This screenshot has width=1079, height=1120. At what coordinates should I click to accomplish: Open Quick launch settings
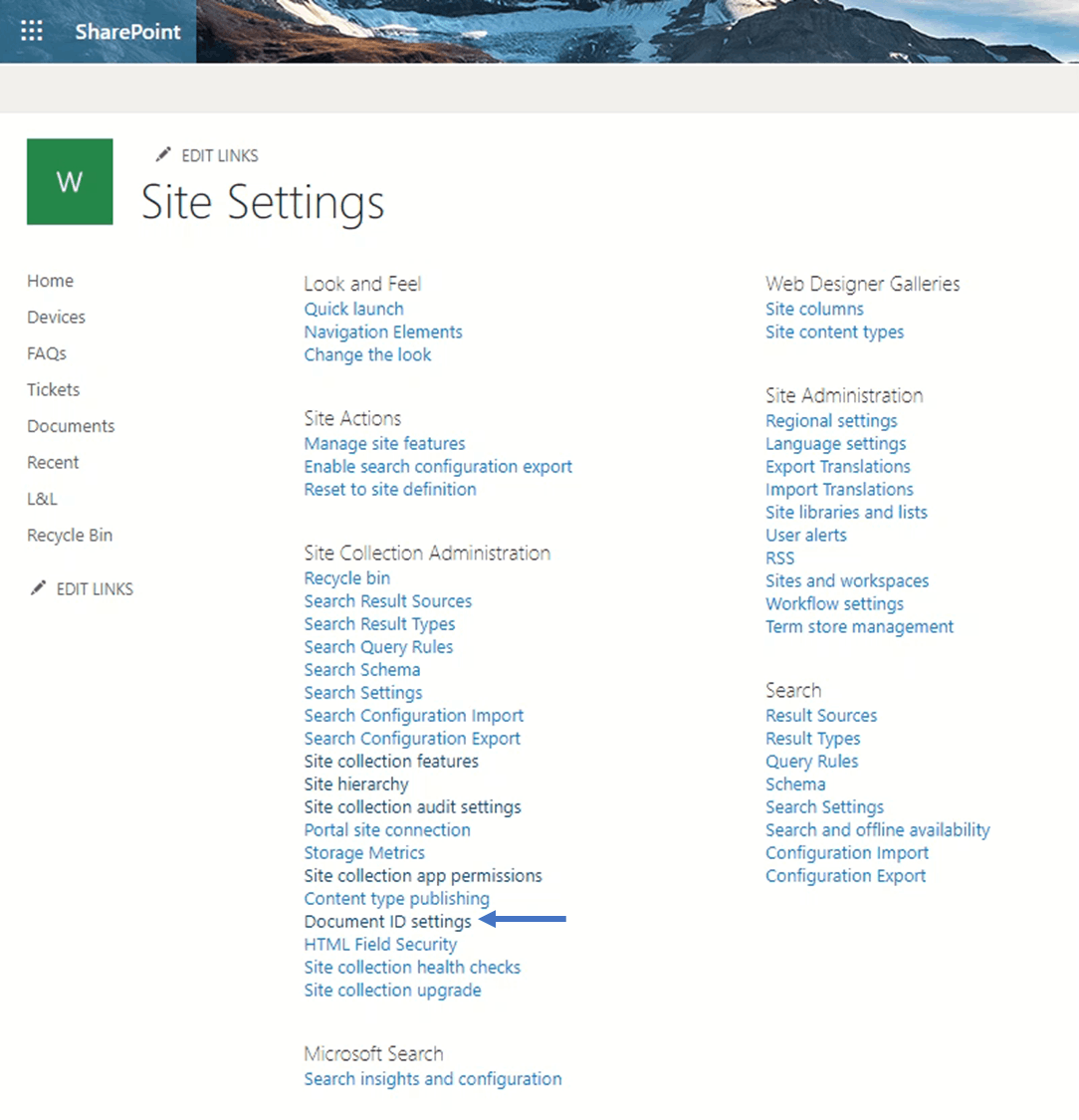pyautogui.click(x=353, y=309)
